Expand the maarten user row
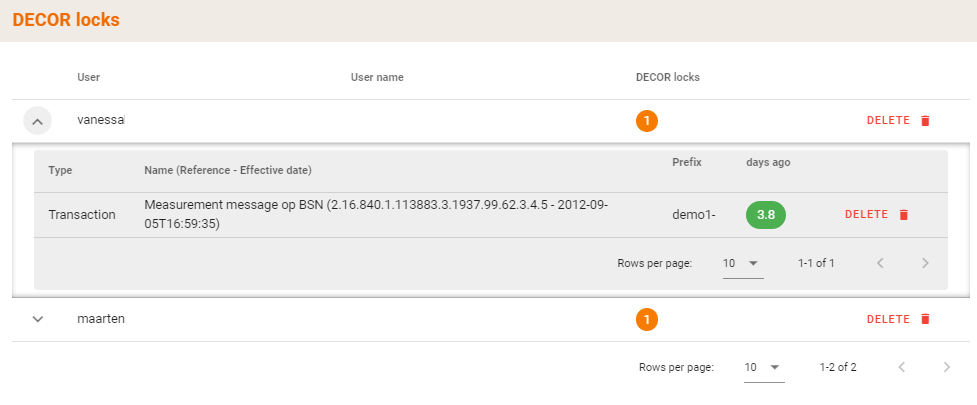Image resolution: width=977 pixels, height=405 pixels. [38, 319]
